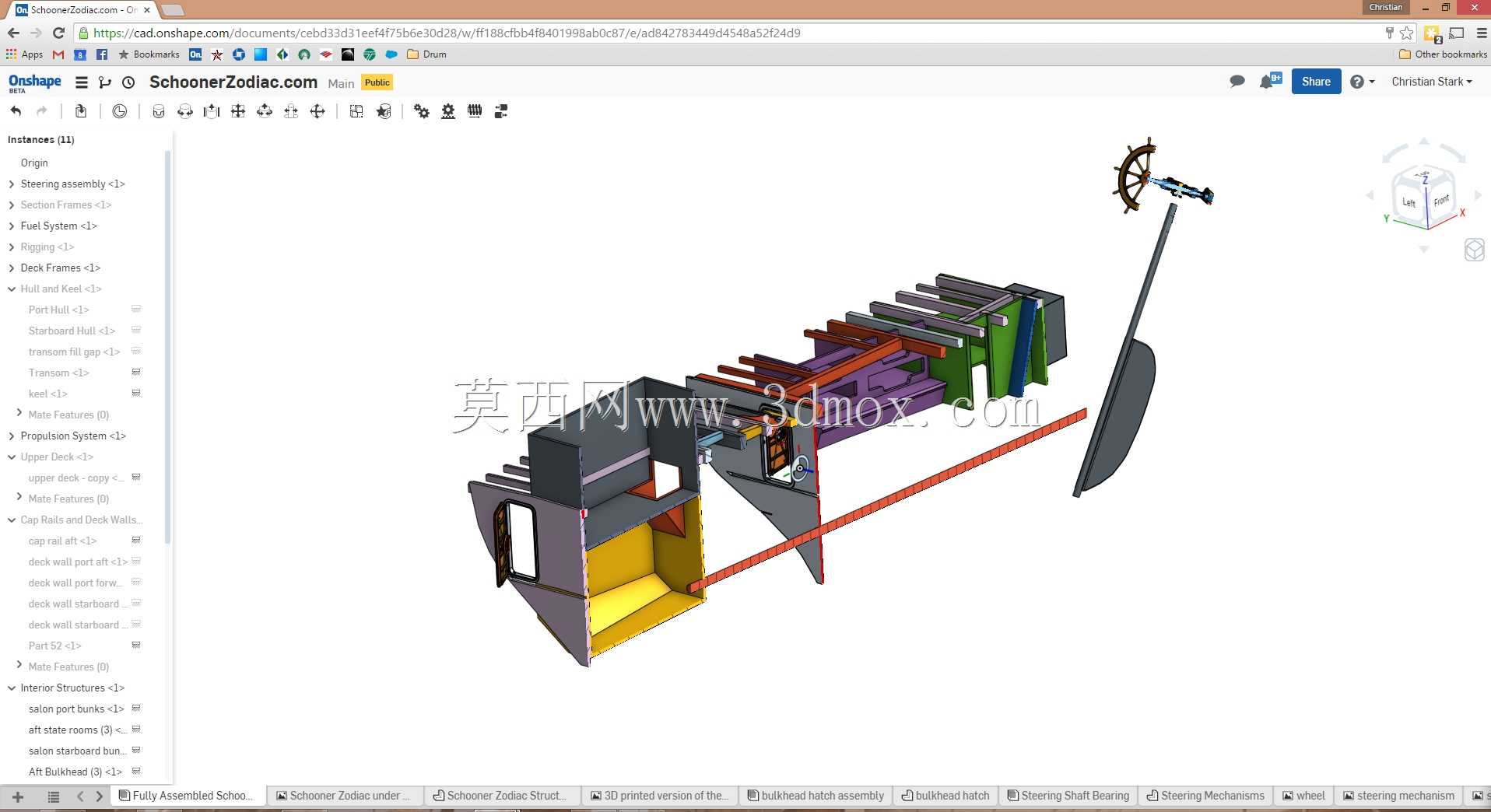Click the Redo arrow in the toolbar
Screen dimensions: 1491x812
point(42,111)
